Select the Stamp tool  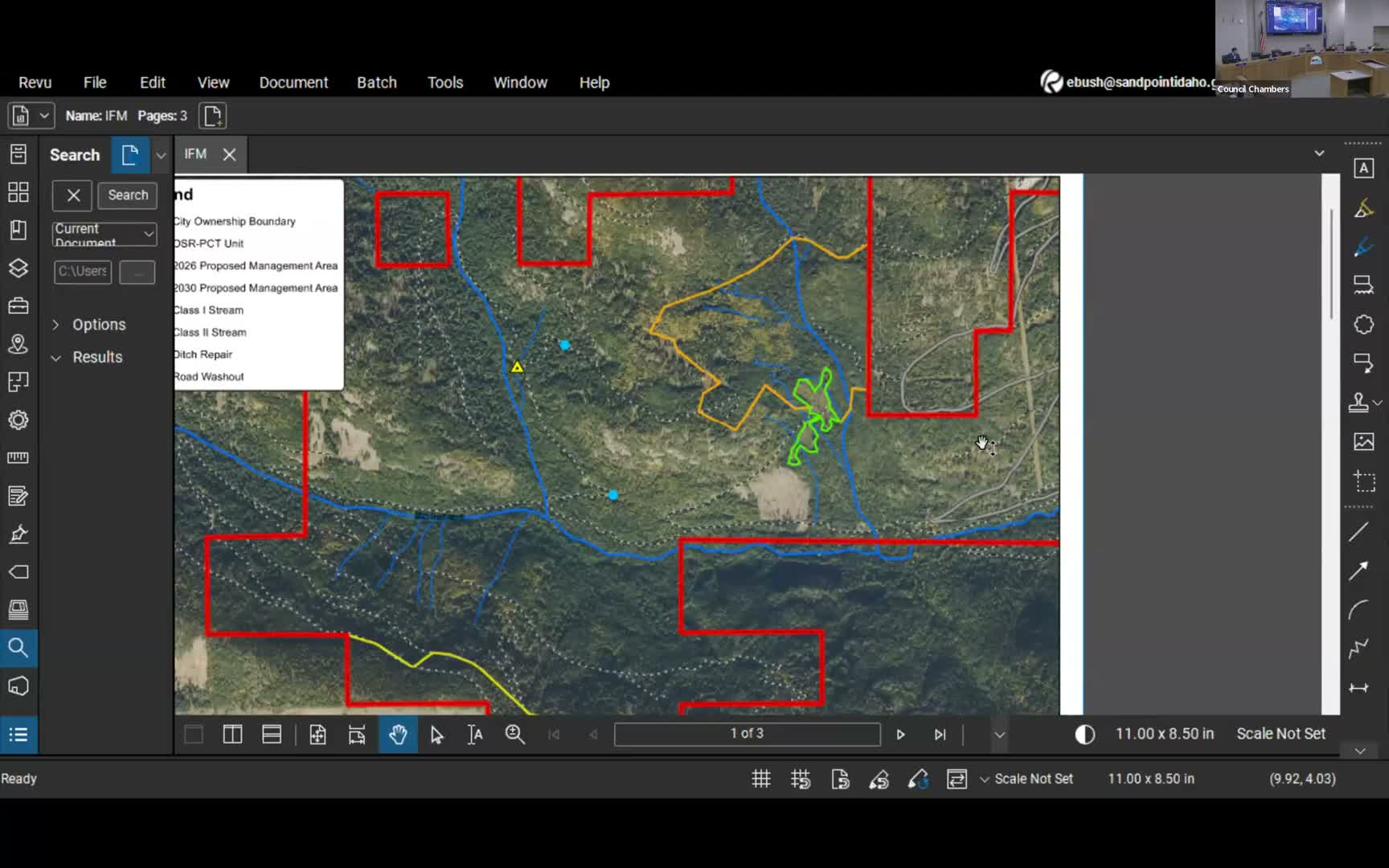click(x=1358, y=403)
